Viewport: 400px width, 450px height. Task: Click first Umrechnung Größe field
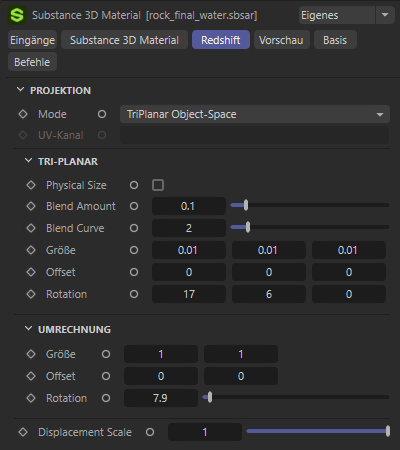pyautogui.click(x=161, y=354)
